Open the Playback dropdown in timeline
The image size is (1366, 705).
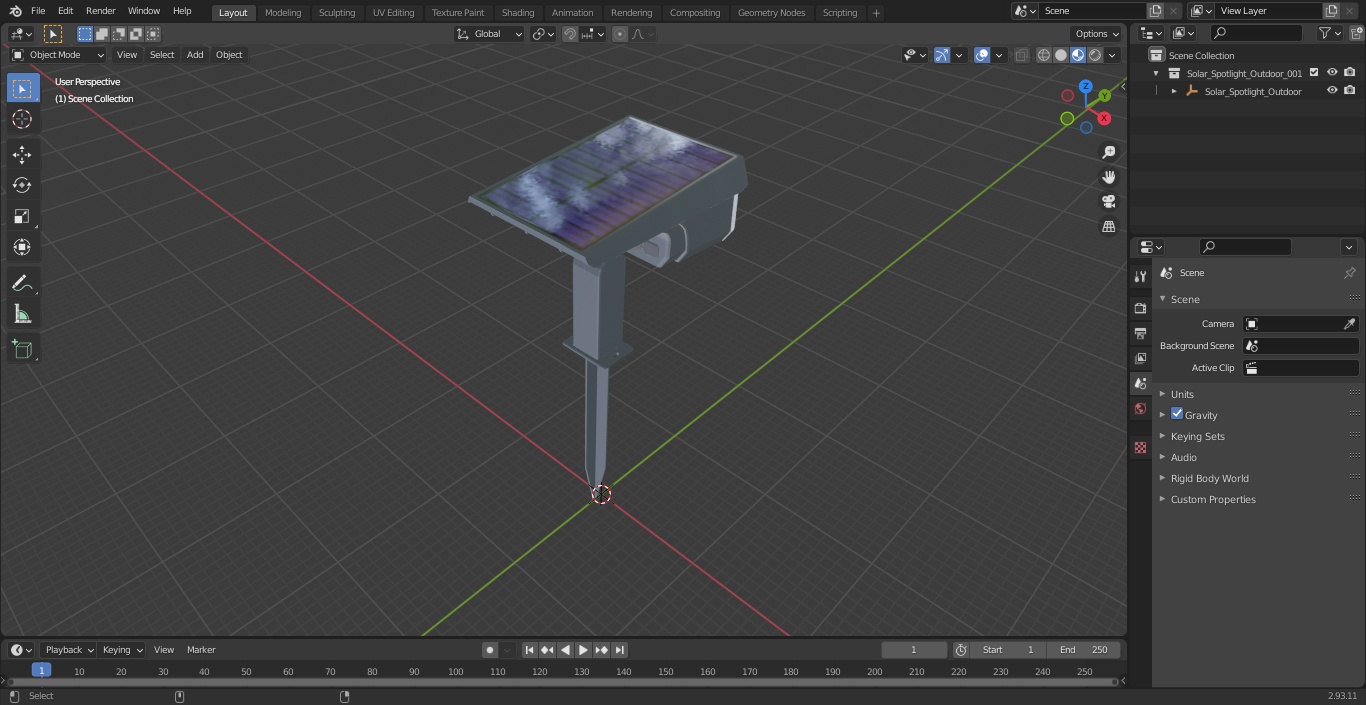69,650
